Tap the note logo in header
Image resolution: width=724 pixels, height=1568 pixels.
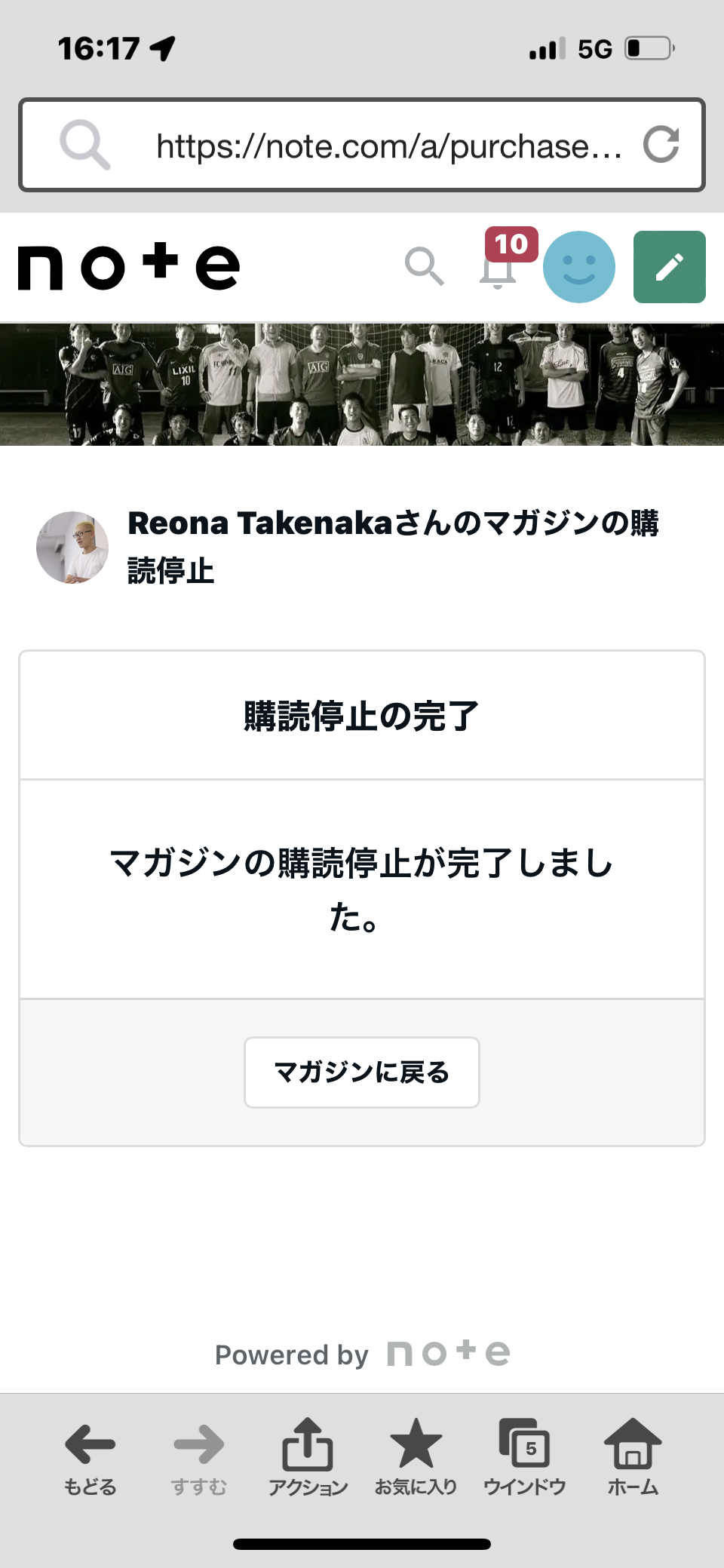coord(128,267)
